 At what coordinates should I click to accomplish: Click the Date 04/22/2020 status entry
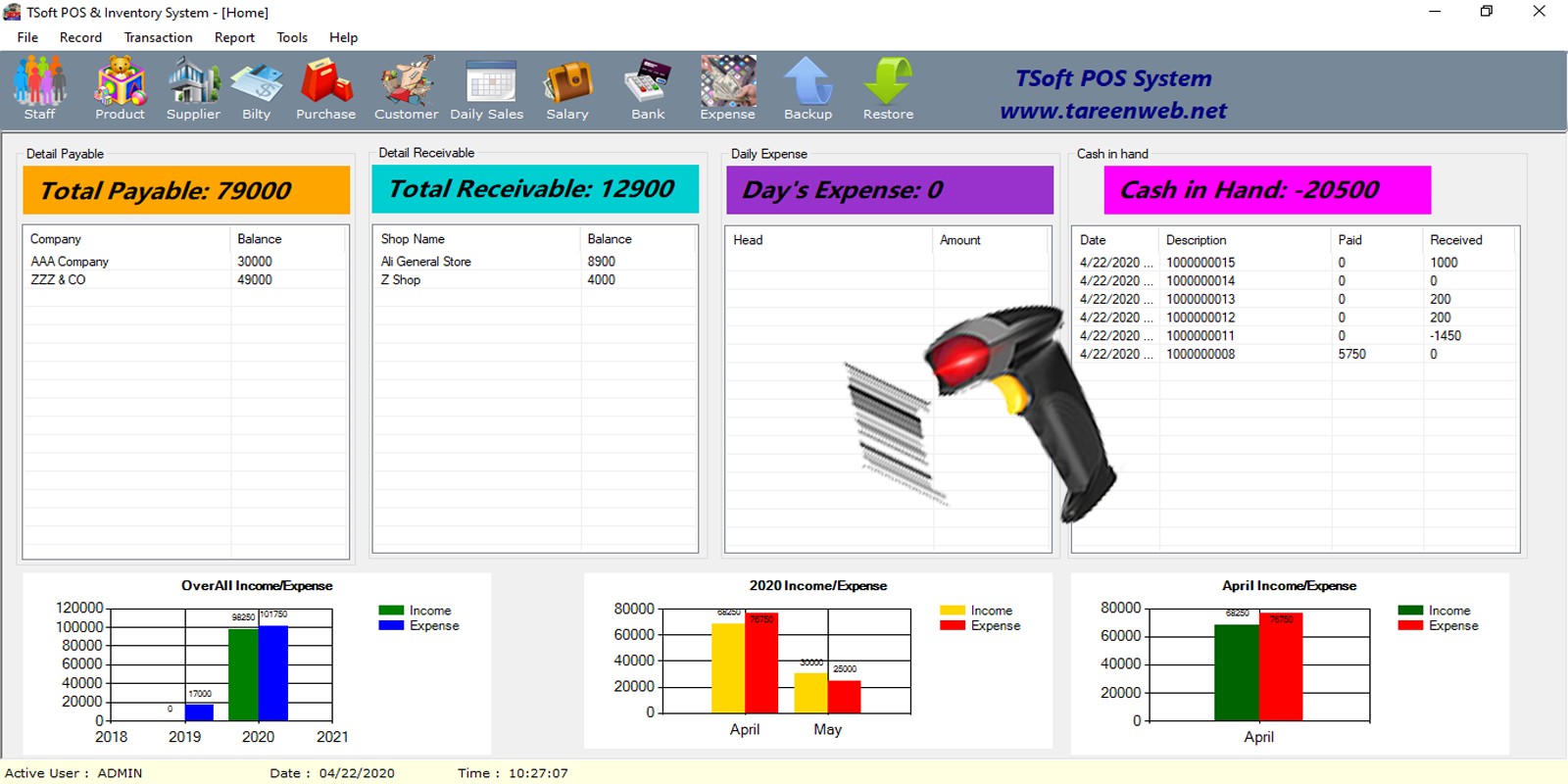[x=332, y=773]
